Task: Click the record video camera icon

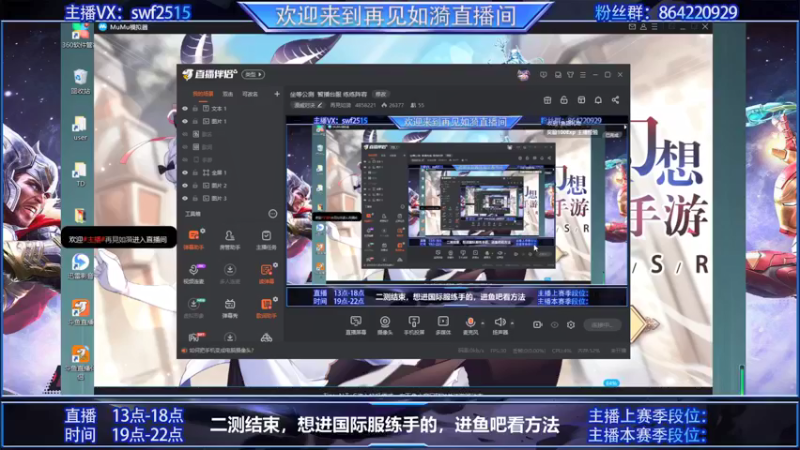Action: (x=537, y=324)
